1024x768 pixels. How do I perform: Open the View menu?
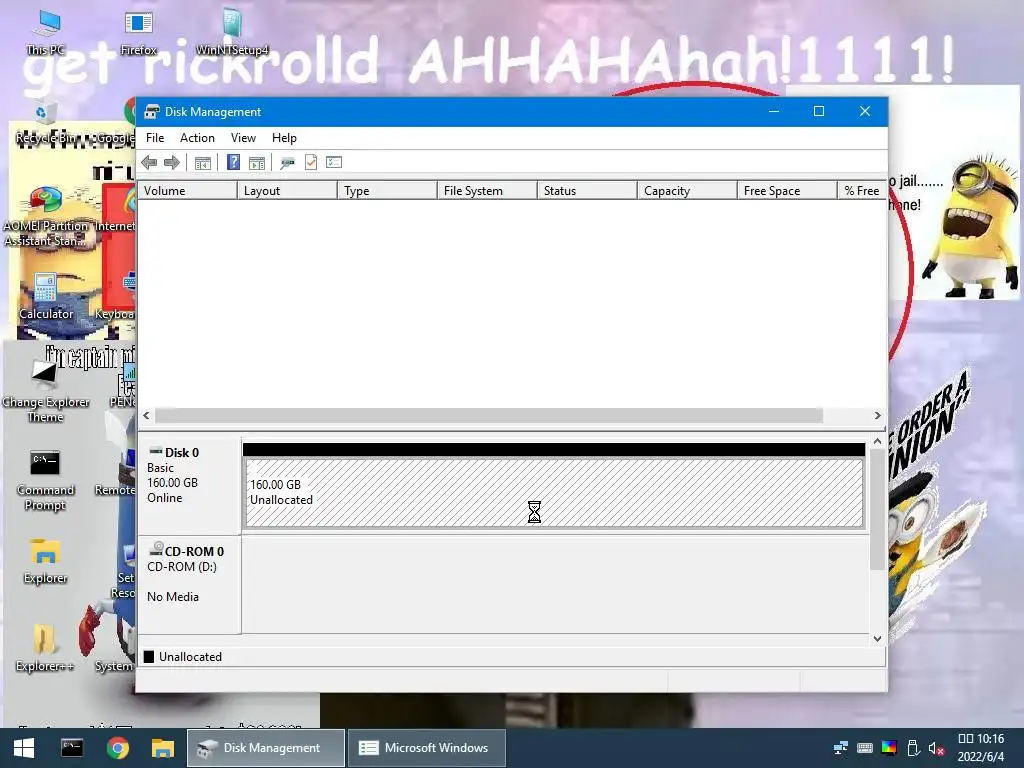pyautogui.click(x=243, y=138)
